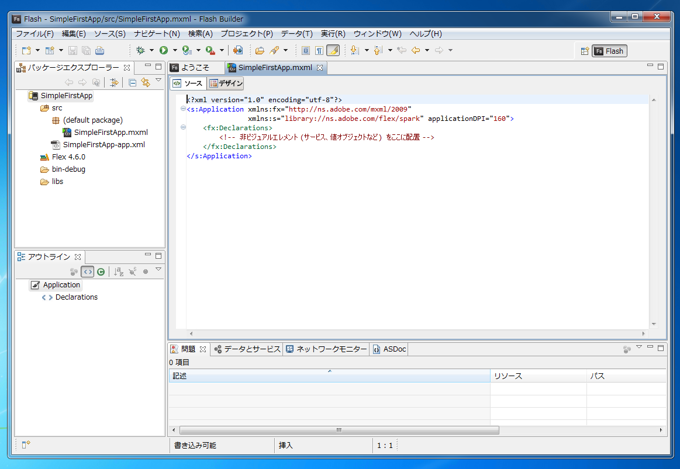Collapse the s:Application tag fold marker
The width and height of the screenshot is (680, 469).
coord(183,109)
